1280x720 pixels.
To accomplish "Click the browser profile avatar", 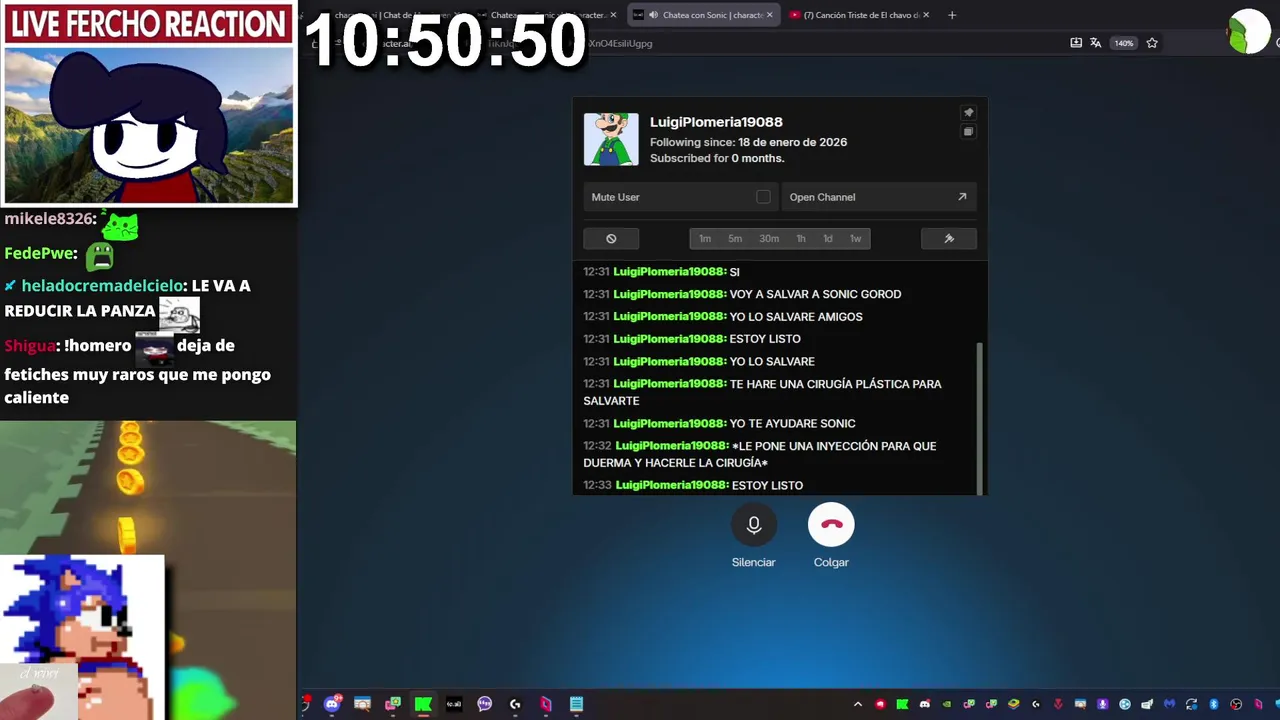I will click(1248, 32).
